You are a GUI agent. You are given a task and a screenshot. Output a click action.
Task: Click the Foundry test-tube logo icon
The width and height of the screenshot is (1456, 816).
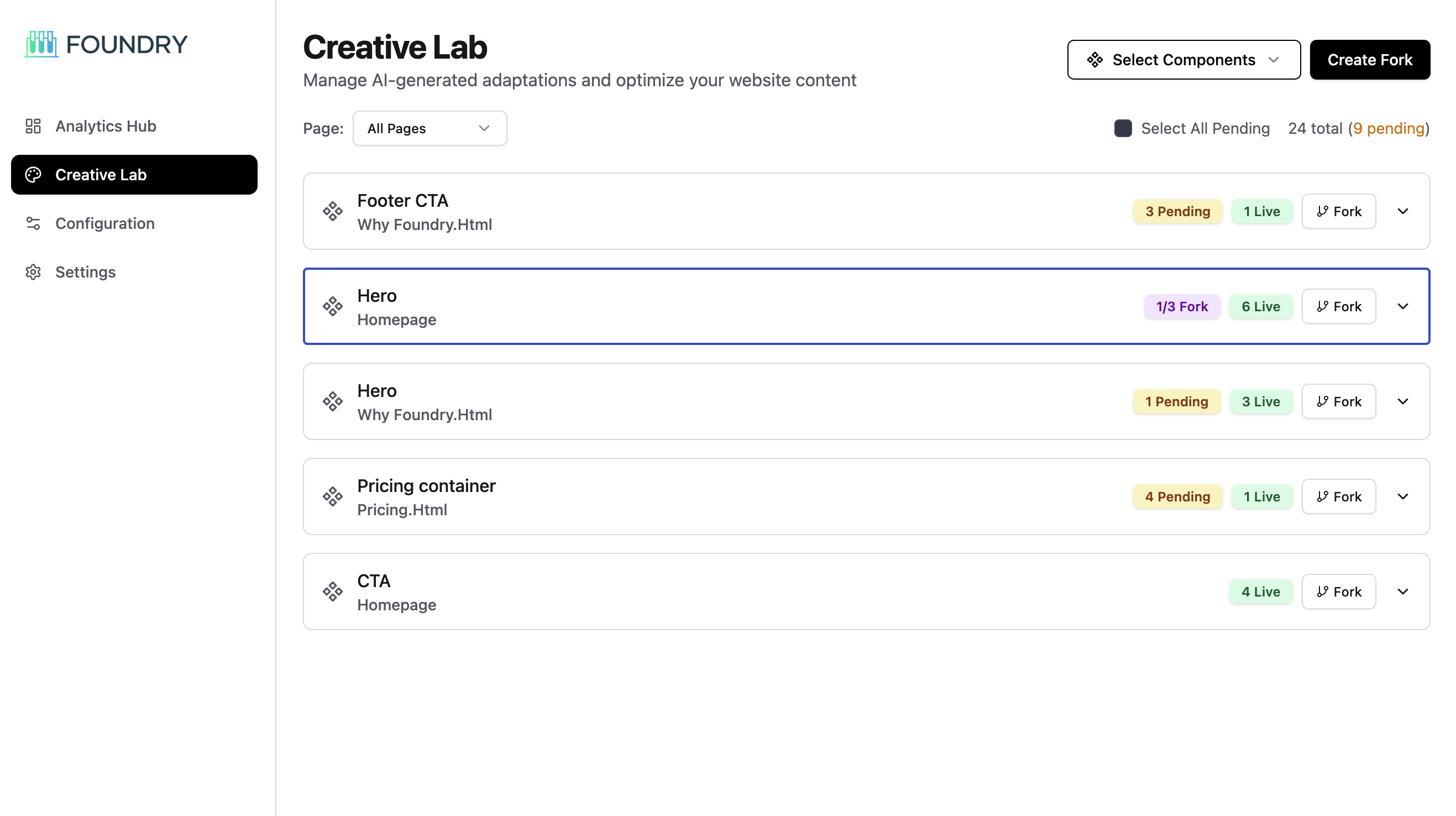tap(41, 44)
